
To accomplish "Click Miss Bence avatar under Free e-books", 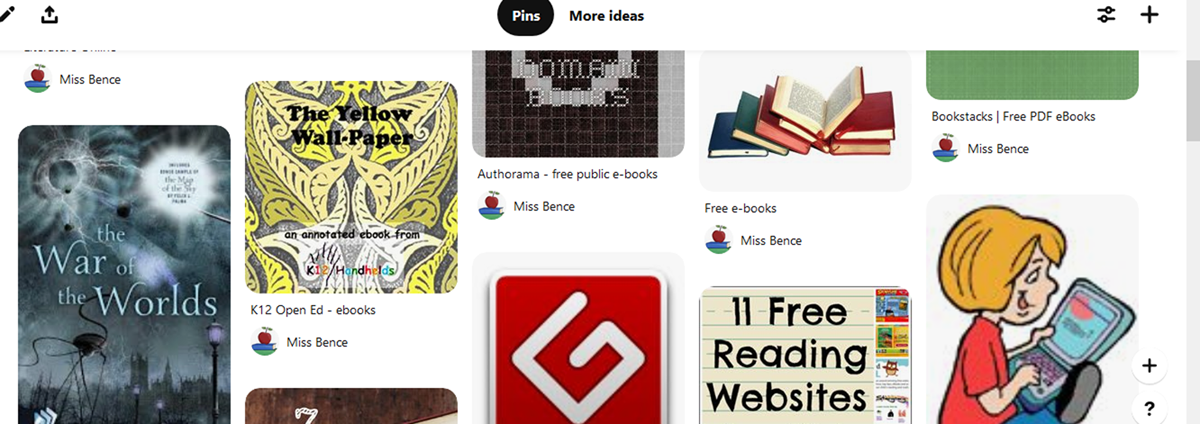I will (x=718, y=240).
